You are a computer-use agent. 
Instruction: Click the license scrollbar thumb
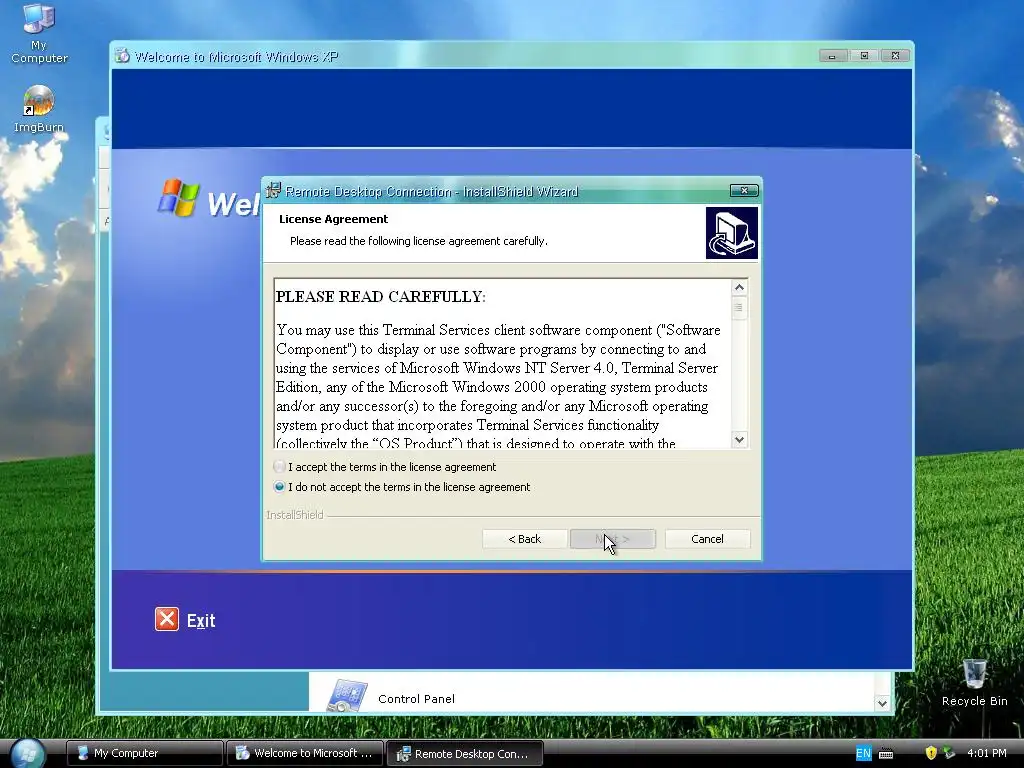pos(739,308)
